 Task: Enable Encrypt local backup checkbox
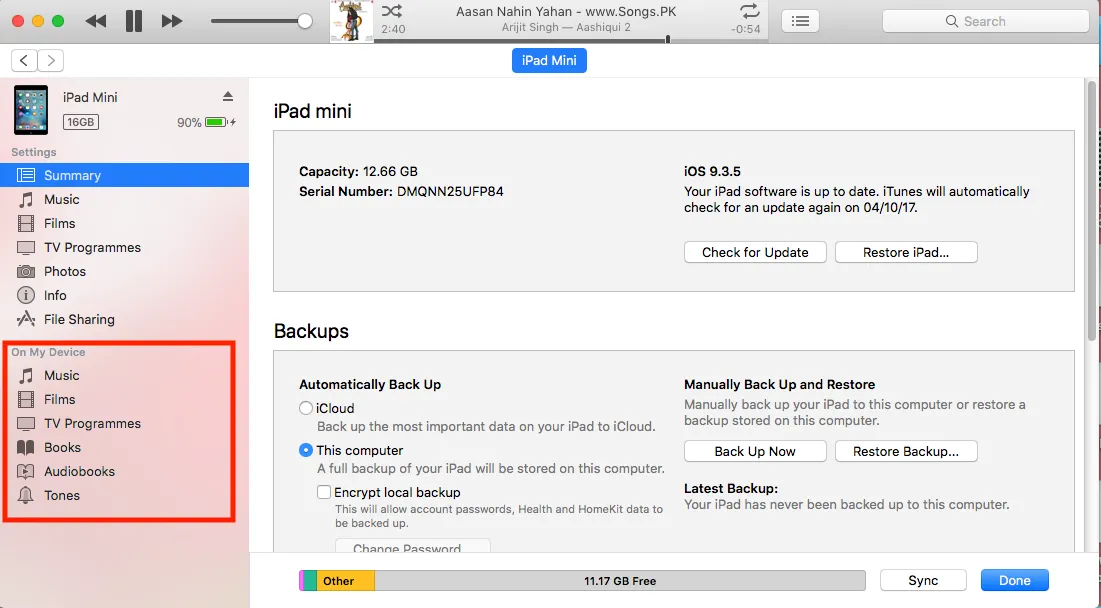coord(324,492)
